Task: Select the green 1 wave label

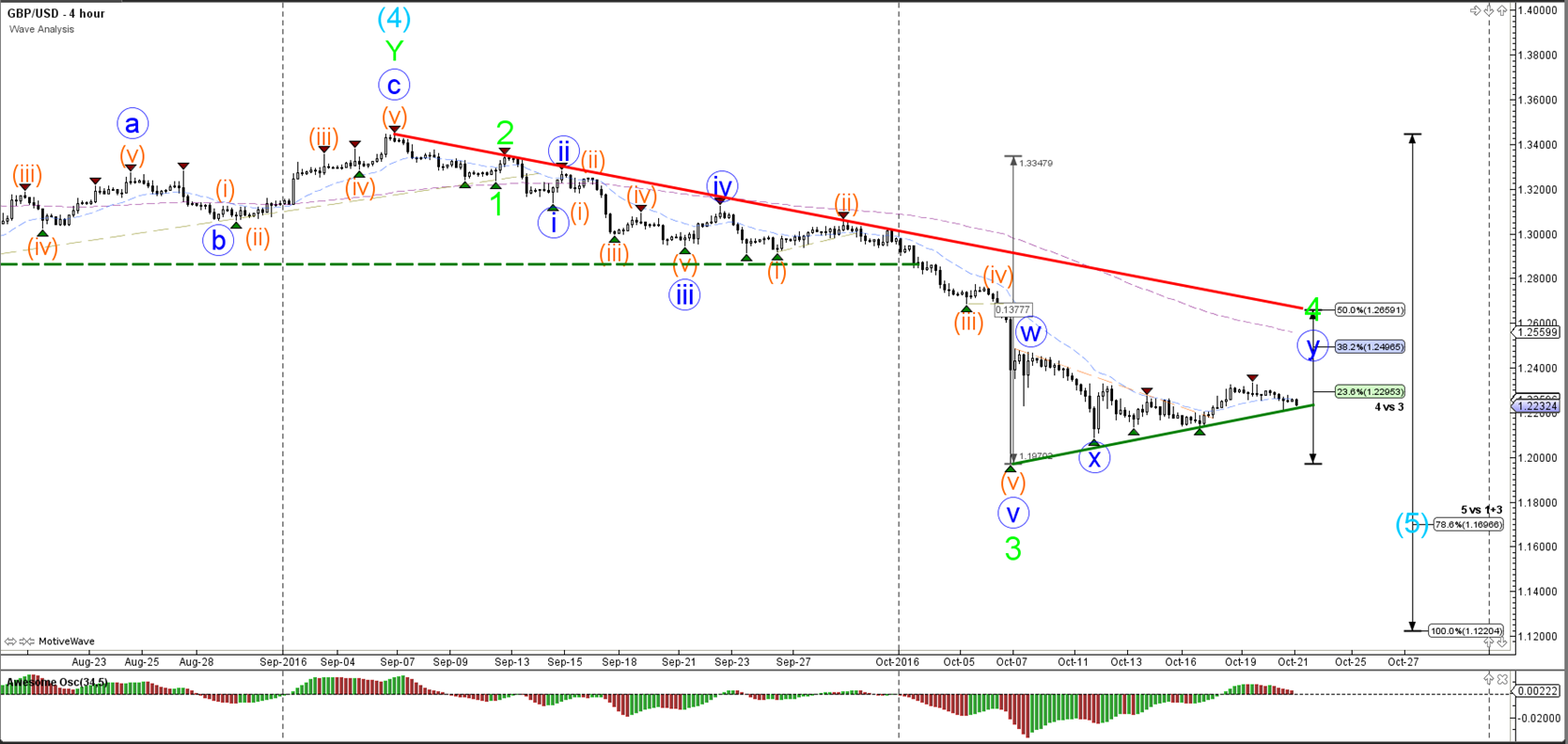Action: 496,204
